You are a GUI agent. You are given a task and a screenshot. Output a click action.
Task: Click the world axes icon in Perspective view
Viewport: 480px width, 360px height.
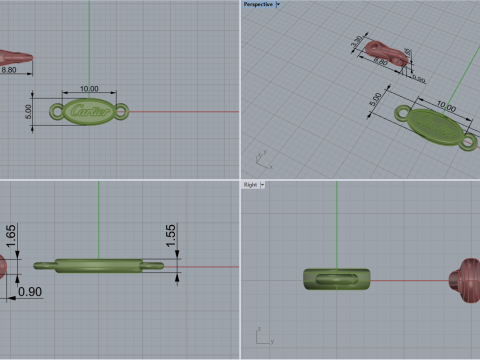(x=264, y=160)
